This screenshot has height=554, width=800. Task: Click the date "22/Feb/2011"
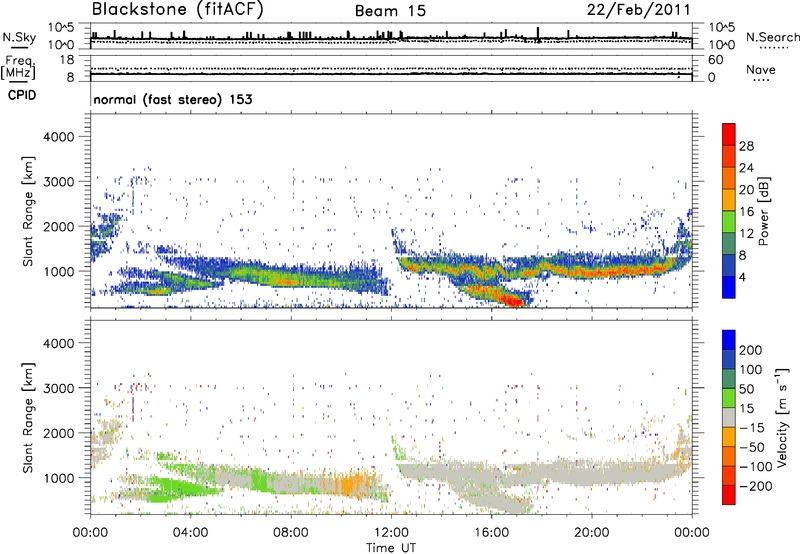point(639,10)
